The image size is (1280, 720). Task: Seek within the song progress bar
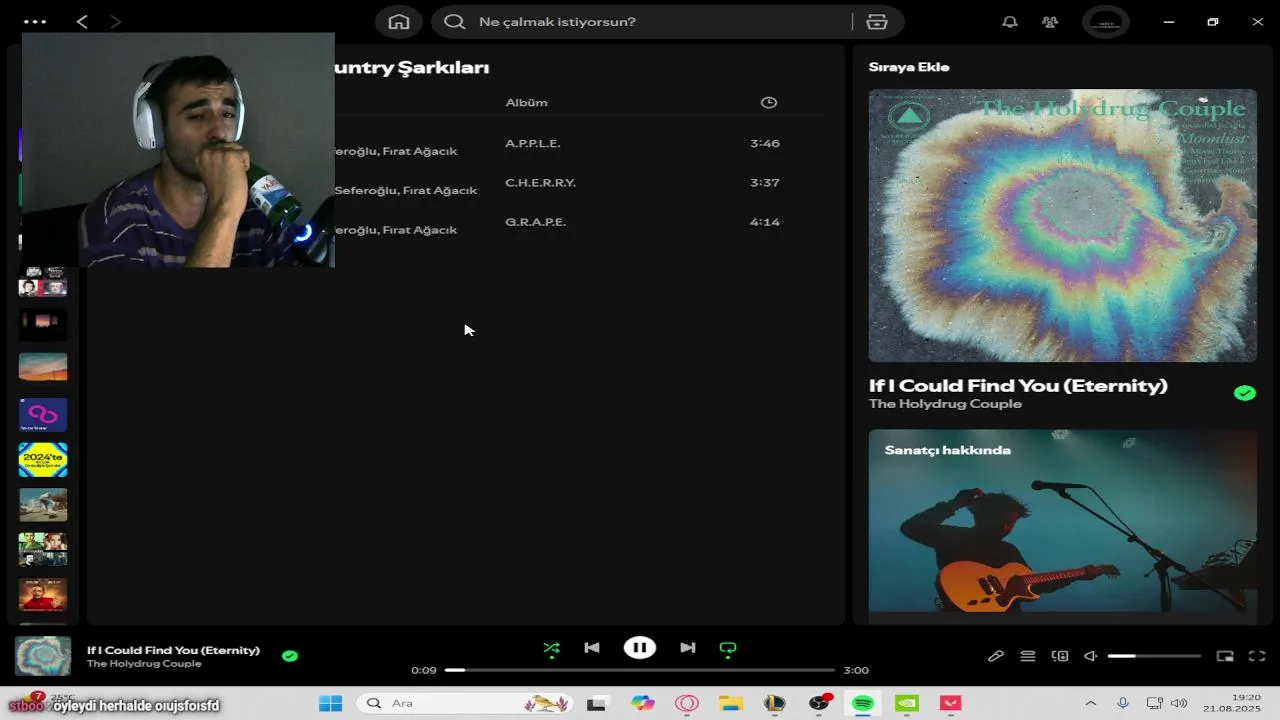[640, 670]
